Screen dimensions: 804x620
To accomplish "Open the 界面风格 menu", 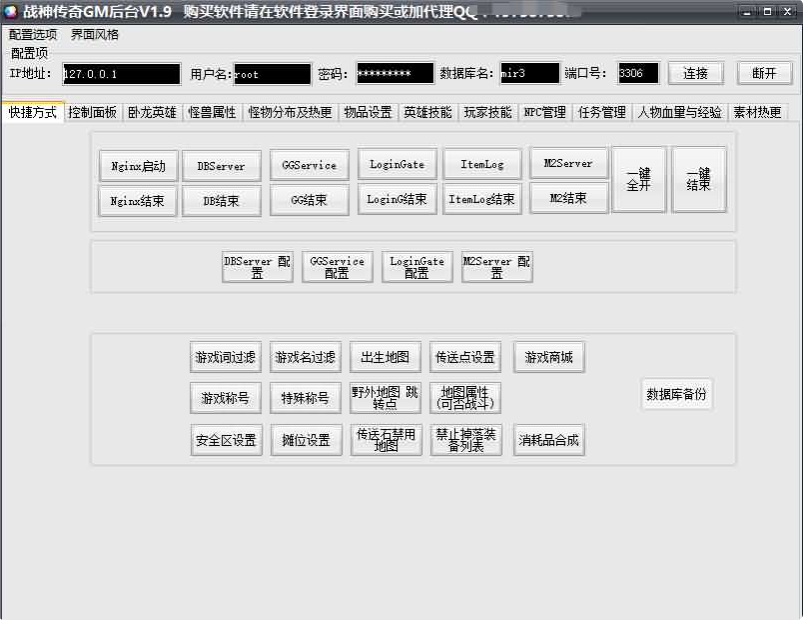I will point(95,34).
